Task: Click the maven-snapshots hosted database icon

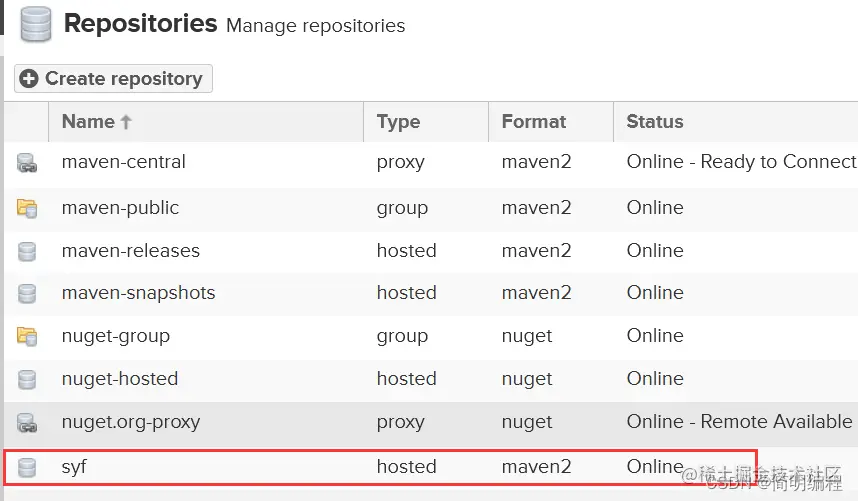Action: [x=27, y=294]
